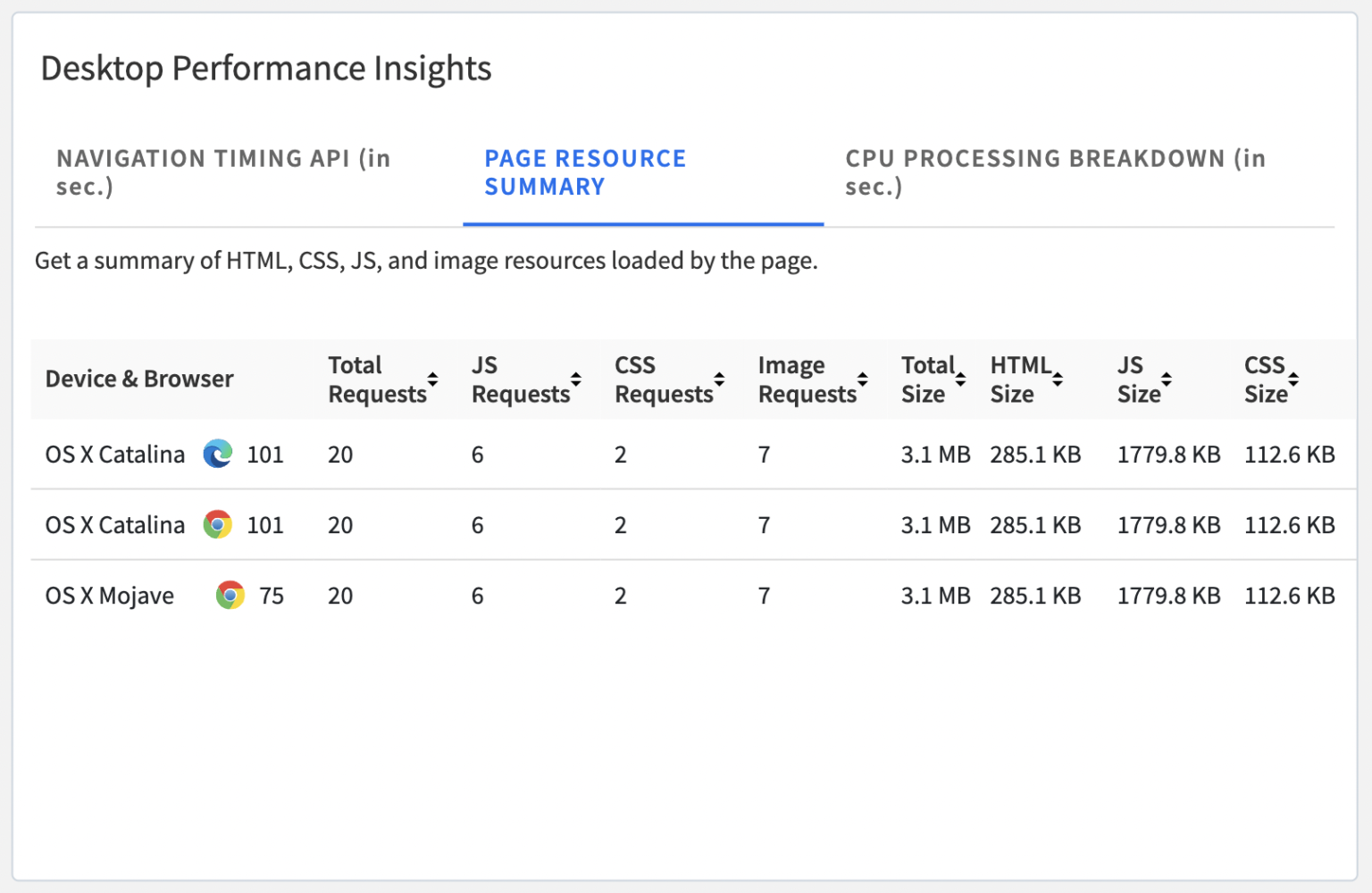The height and width of the screenshot is (893, 1372).
Task: Click the Device & Browser column header
Action: point(139,380)
